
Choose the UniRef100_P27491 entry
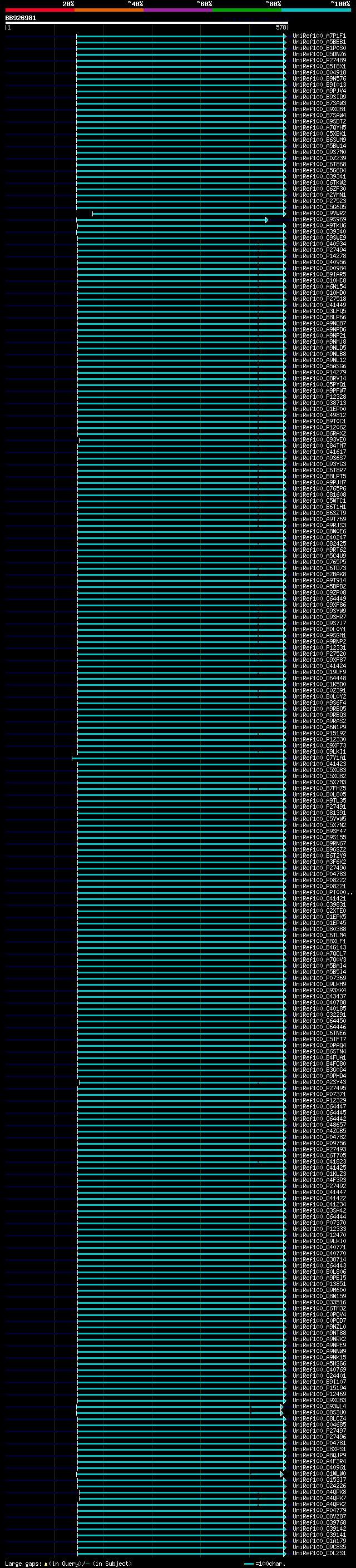coord(319,807)
